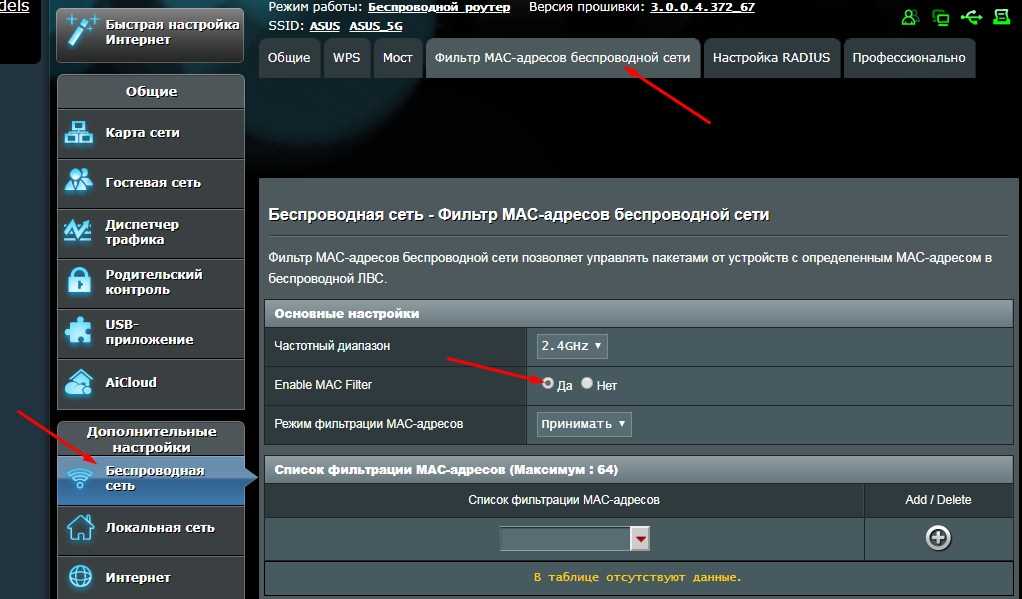
Task: Click the 'Режим фильтрации MAC-адресов' label
Action: [368, 424]
